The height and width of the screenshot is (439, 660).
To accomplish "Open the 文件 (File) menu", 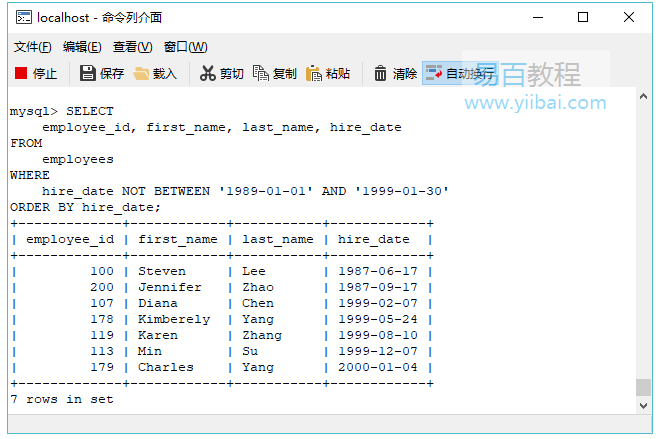I will pyautogui.click(x=32, y=47).
